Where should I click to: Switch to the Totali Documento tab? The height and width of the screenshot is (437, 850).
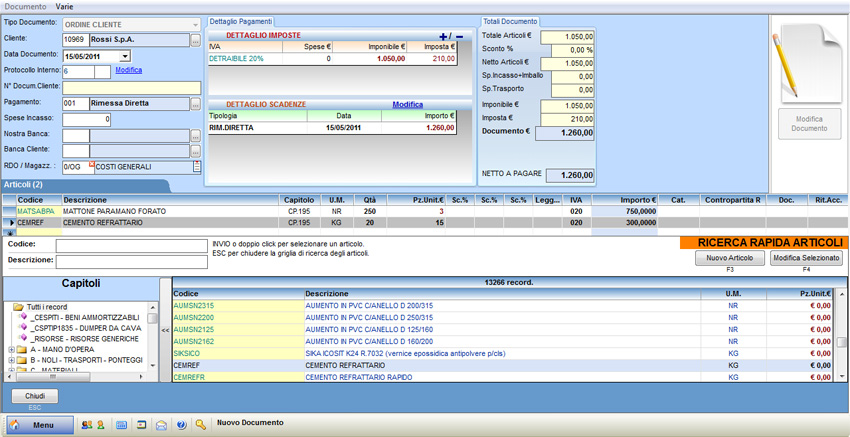click(x=510, y=21)
